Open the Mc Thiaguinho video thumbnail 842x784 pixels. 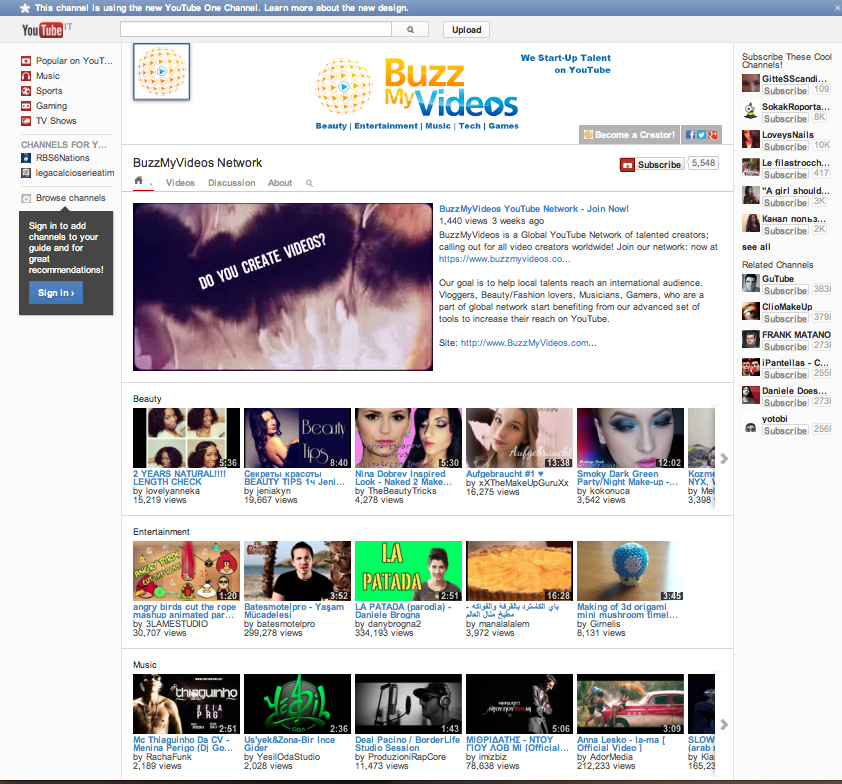[186, 705]
